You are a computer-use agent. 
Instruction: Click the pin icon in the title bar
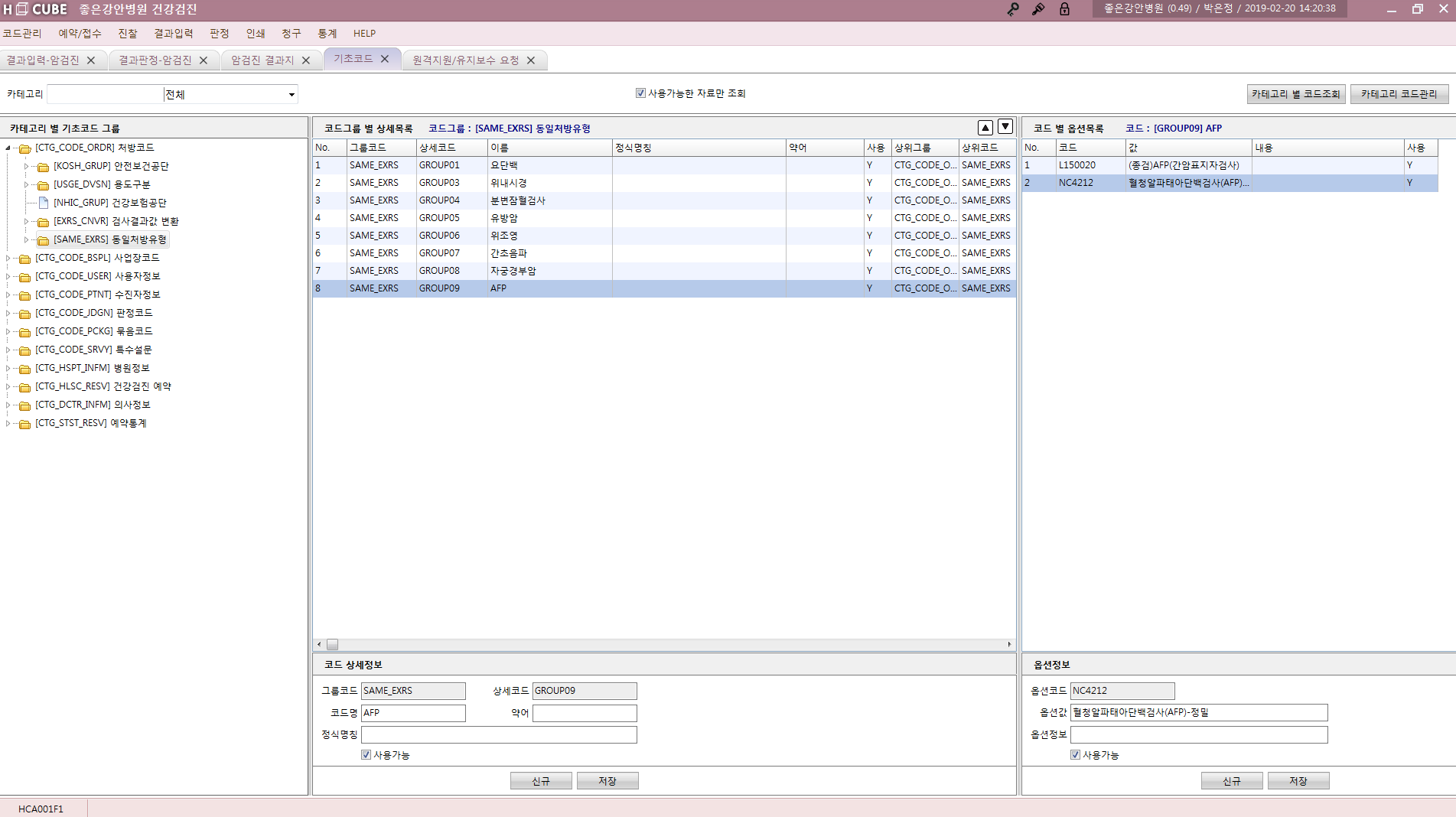coord(1038,9)
